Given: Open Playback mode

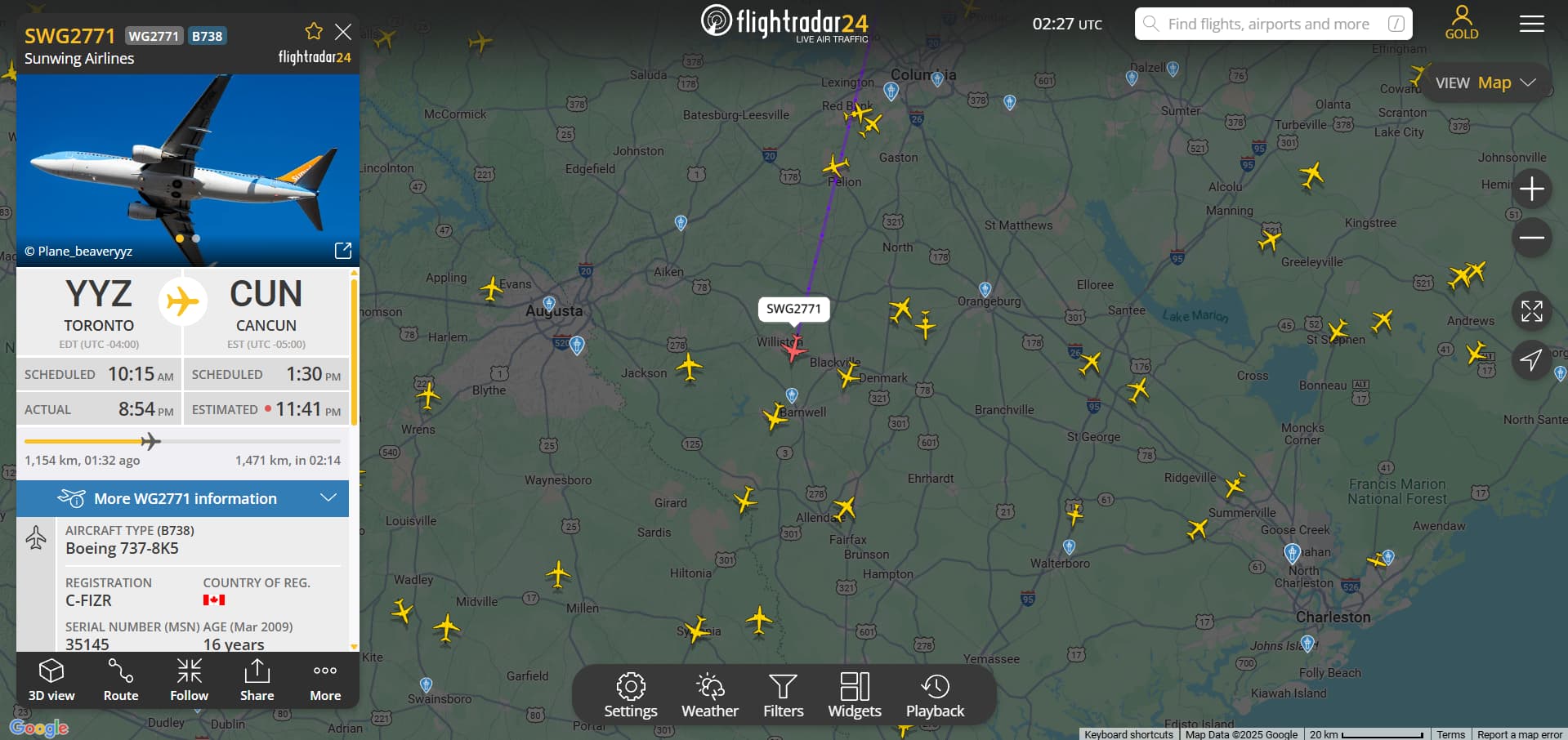Looking at the screenshot, I should pyautogui.click(x=935, y=695).
